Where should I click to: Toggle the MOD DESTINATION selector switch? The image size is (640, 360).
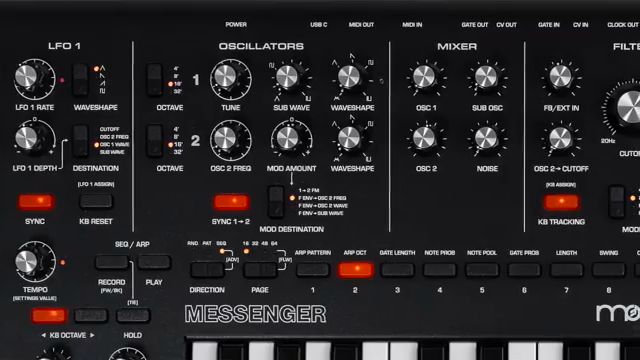pyautogui.click(x=276, y=202)
